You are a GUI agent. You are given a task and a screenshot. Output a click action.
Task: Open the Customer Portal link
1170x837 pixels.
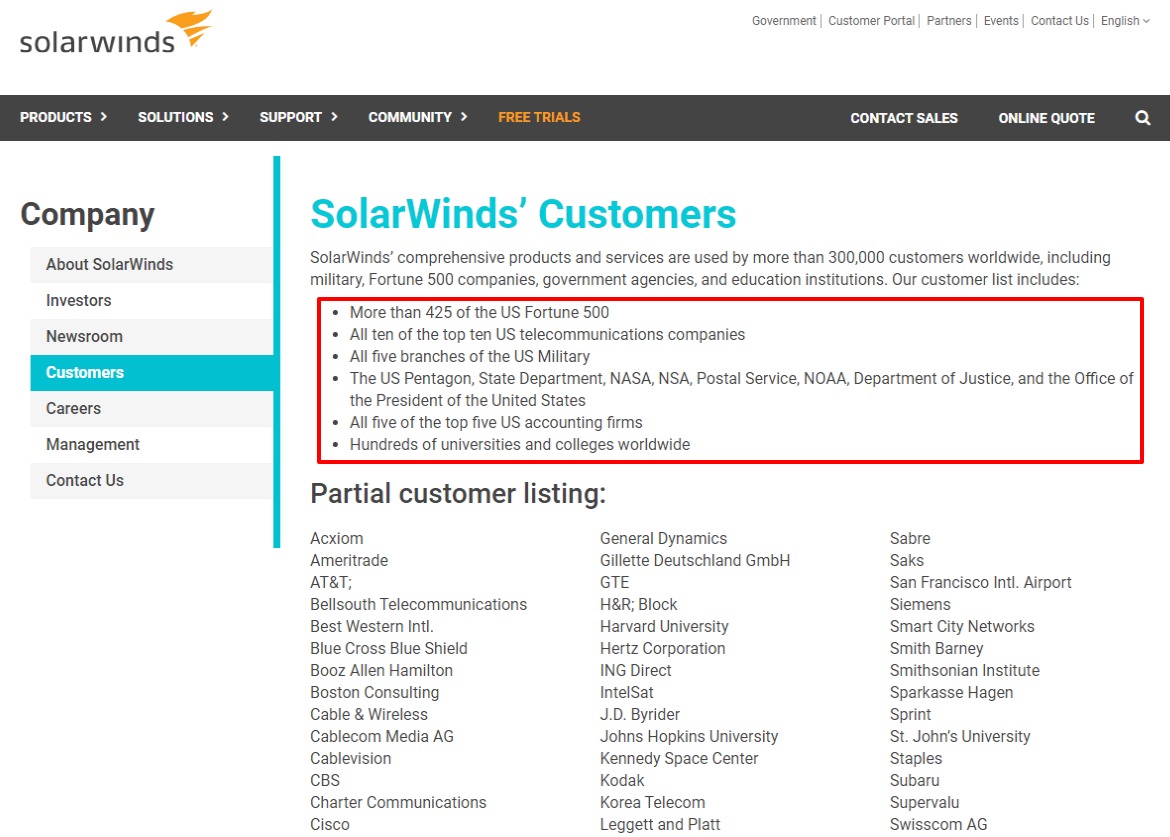pyautogui.click(x=871, y=21)
